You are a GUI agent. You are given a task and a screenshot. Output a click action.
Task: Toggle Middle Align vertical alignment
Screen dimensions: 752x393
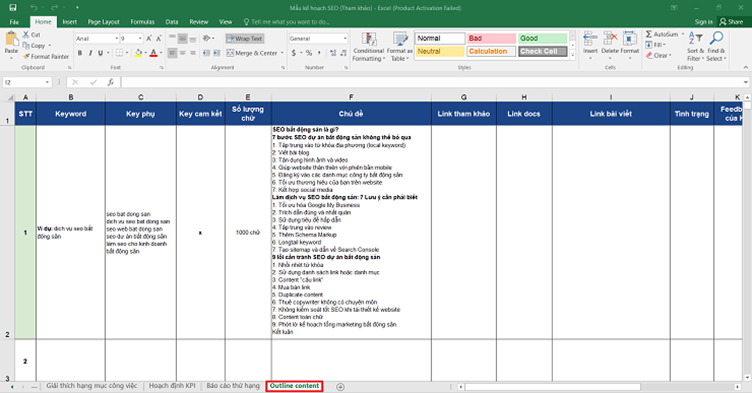coord(183,38)
